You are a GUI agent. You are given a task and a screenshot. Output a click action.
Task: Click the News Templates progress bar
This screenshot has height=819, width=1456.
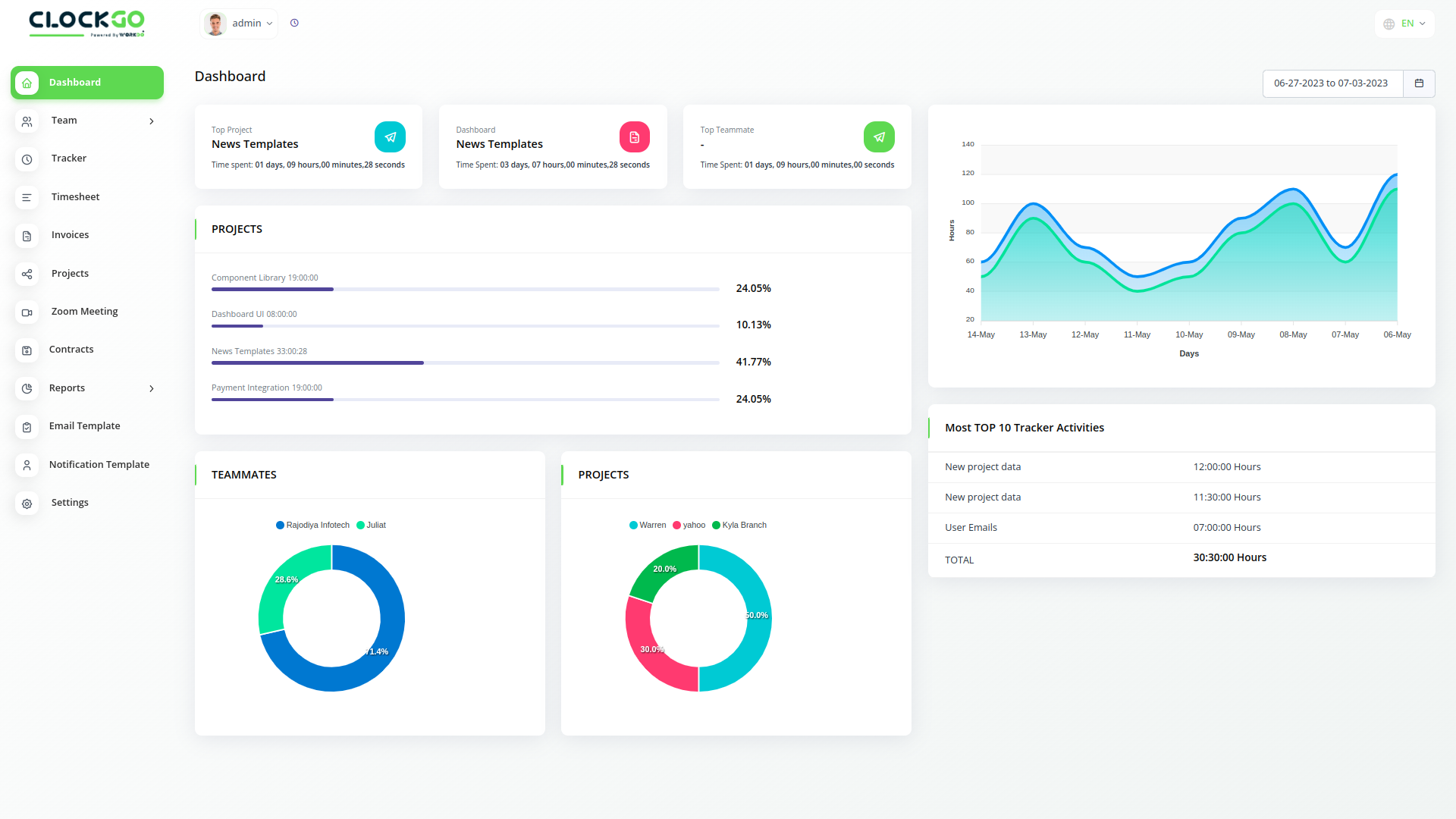[x=465, y=363]
